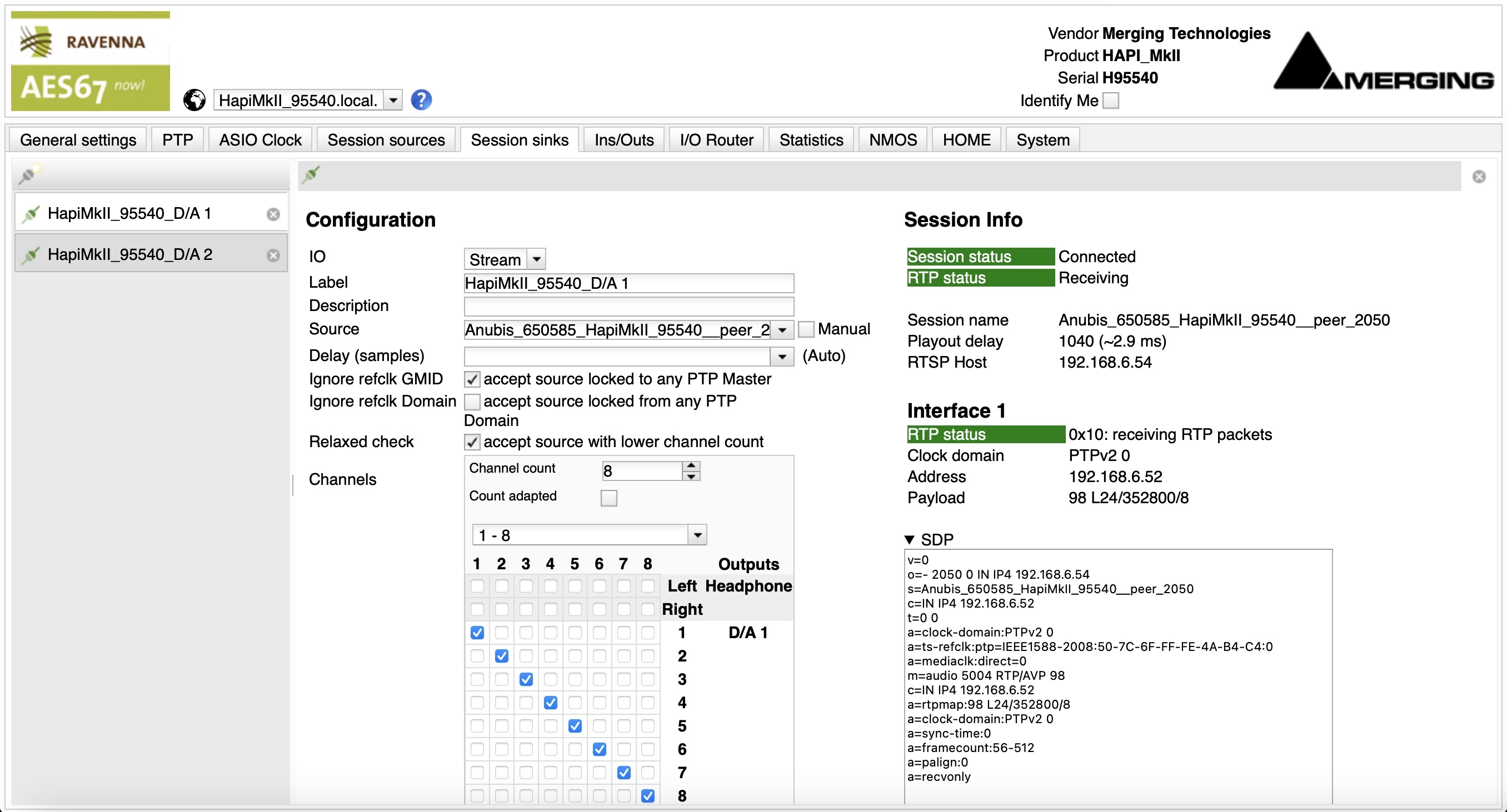Image resolution: width=1507 pixels, height=812 pixels.
Task: Remove the HapiMkII_95540_D/A 2 sink
Action: [273, 255]
